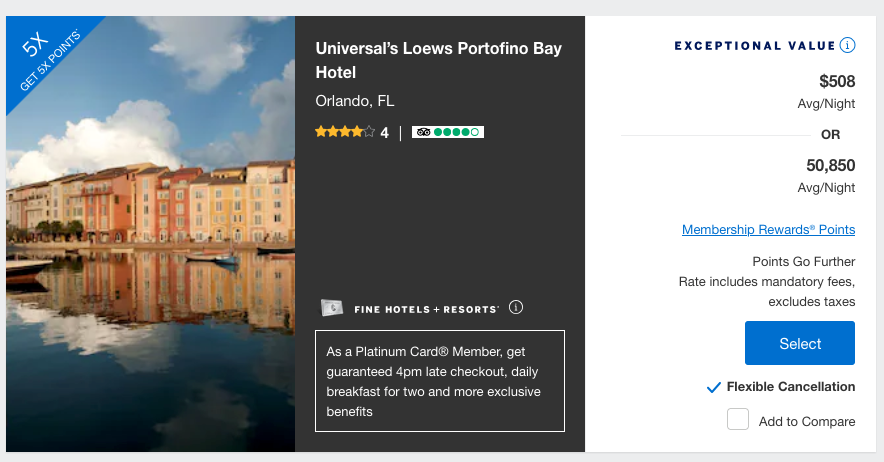This screenshot has width=884, height=462.
Task: Click the mandatory fees rate note
Action: (x=767, y=281)
